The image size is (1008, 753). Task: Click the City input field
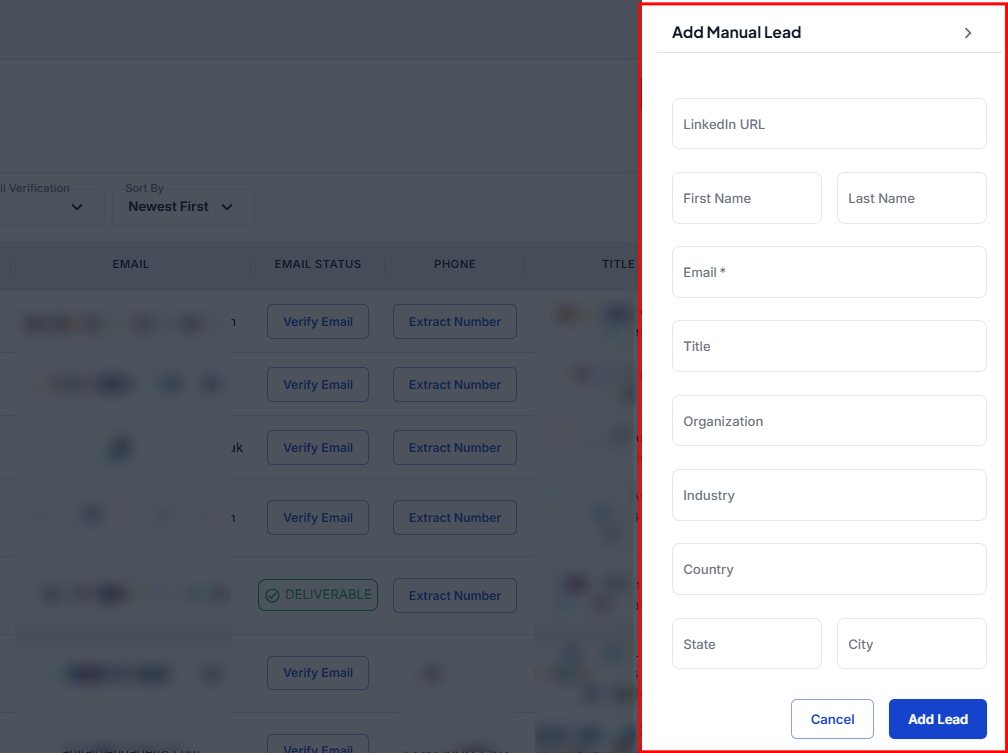coord(911,644)
